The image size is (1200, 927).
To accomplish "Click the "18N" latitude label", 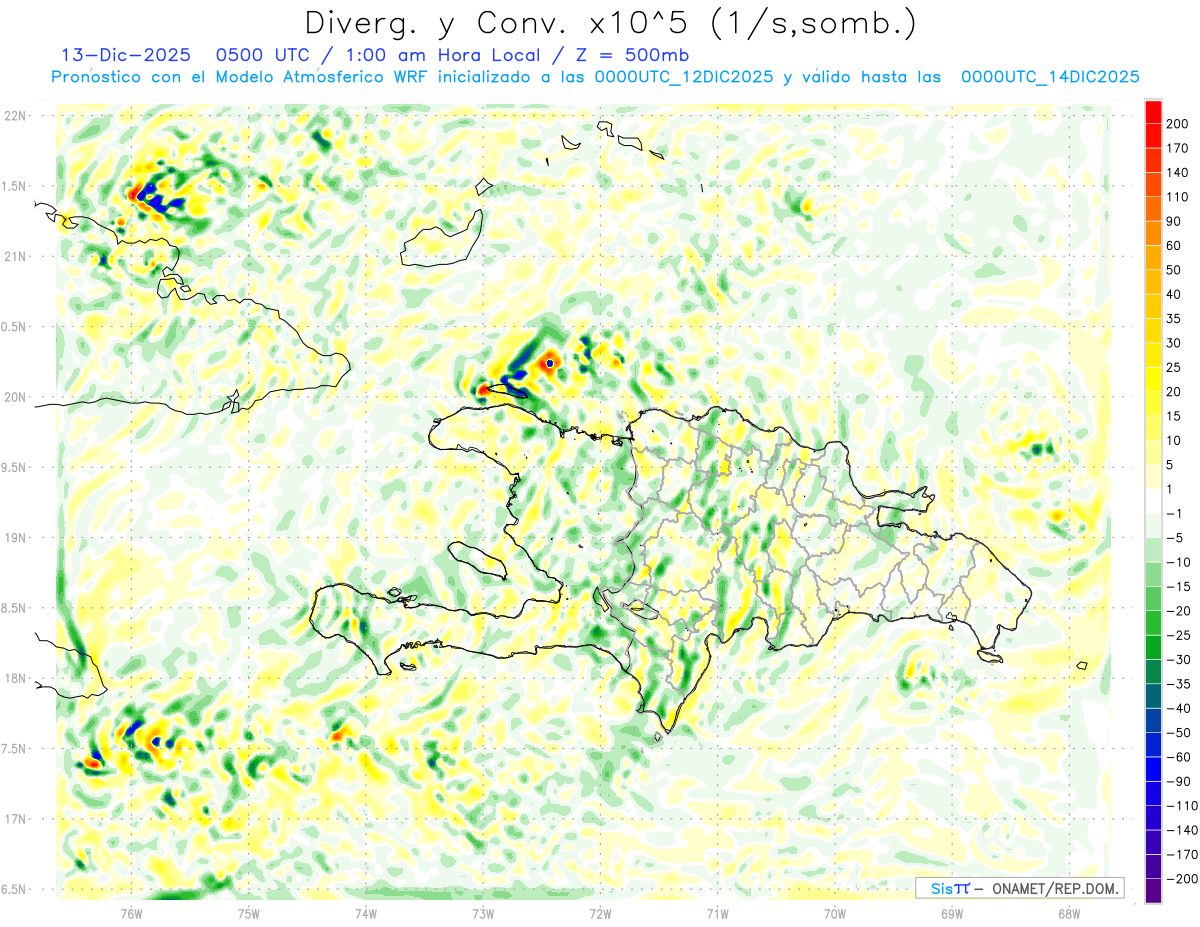I will [x=15, y=678].
